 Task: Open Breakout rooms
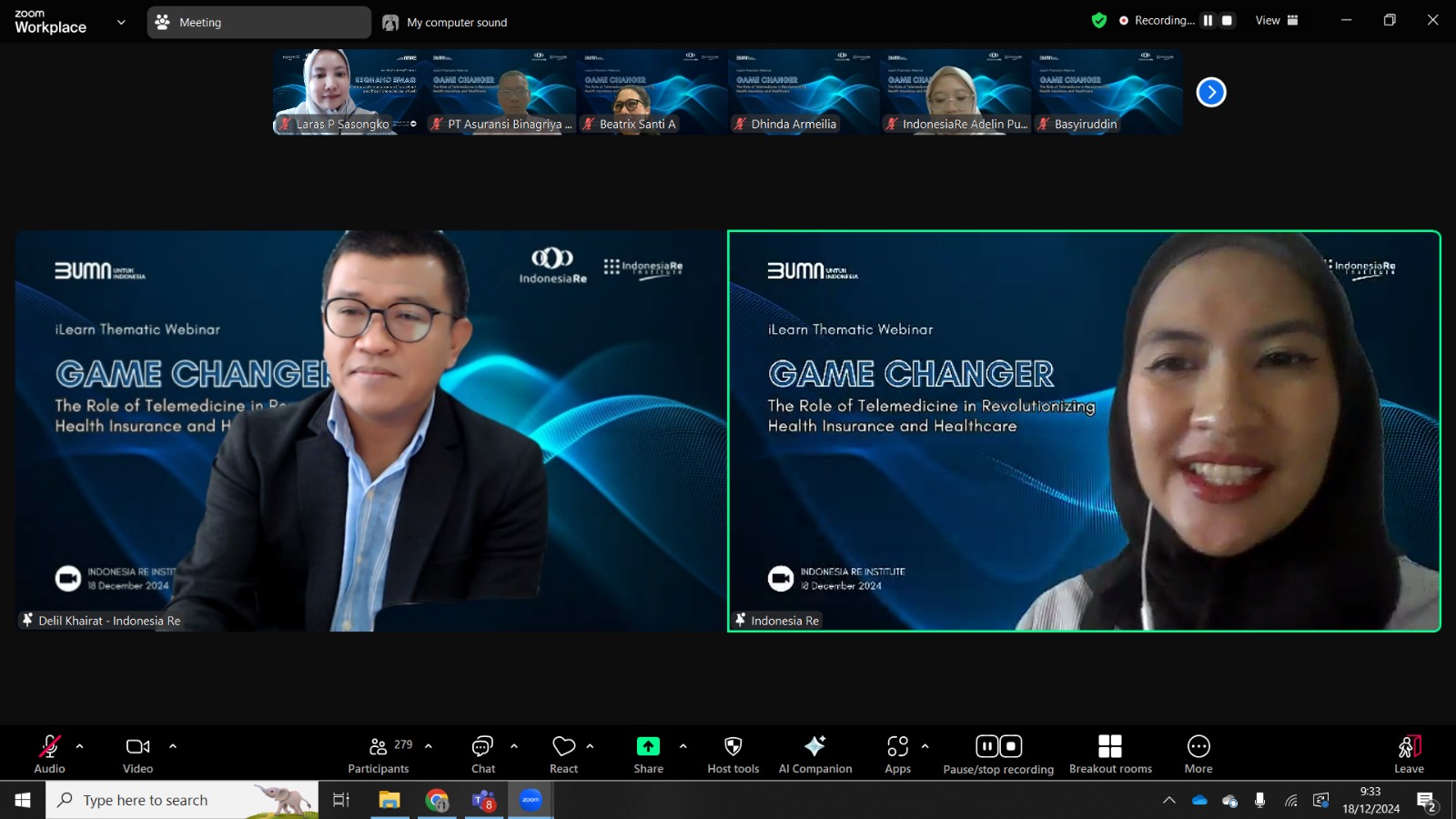point(1110,755)
